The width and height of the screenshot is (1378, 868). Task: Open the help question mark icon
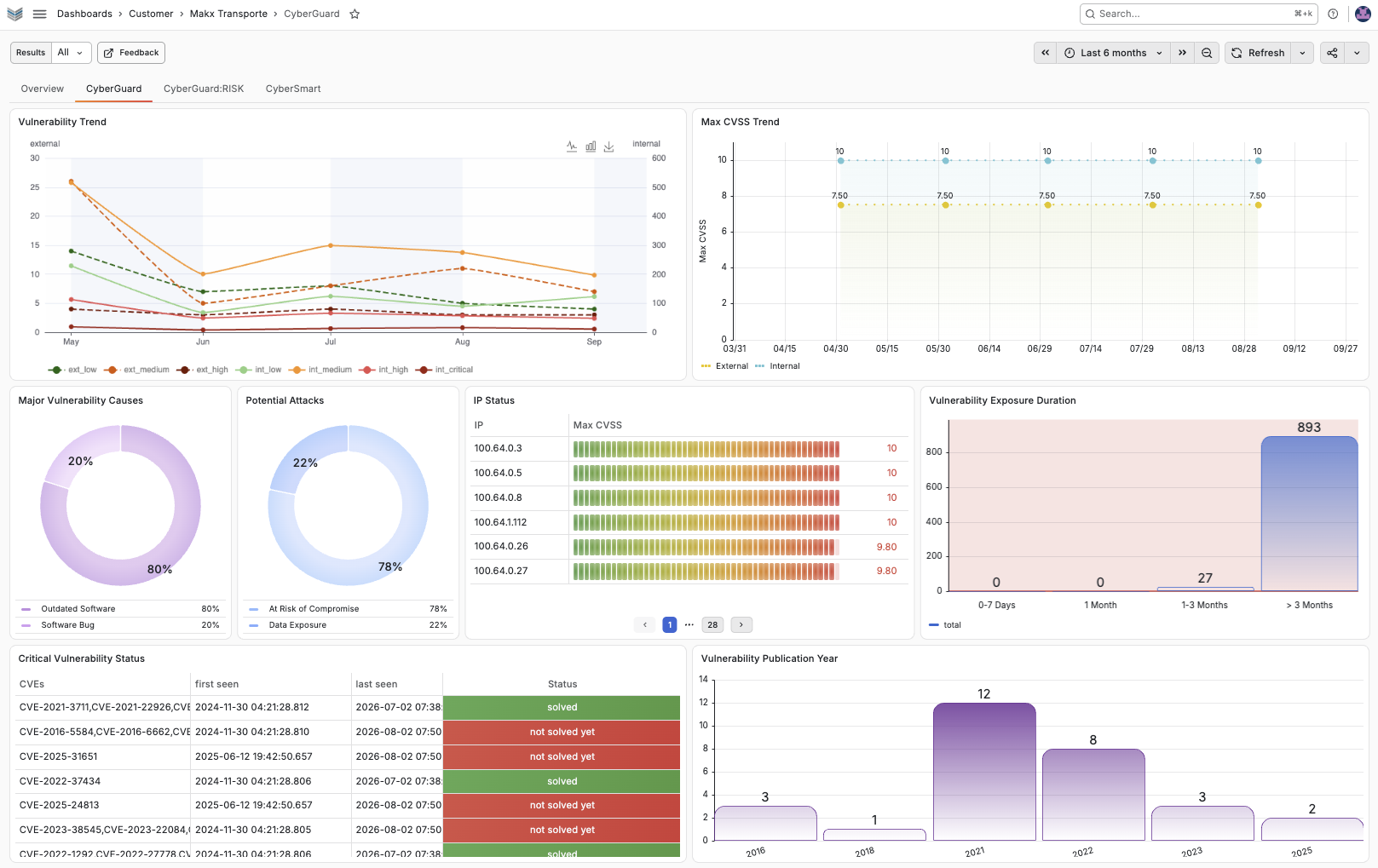pos(1333,14)
